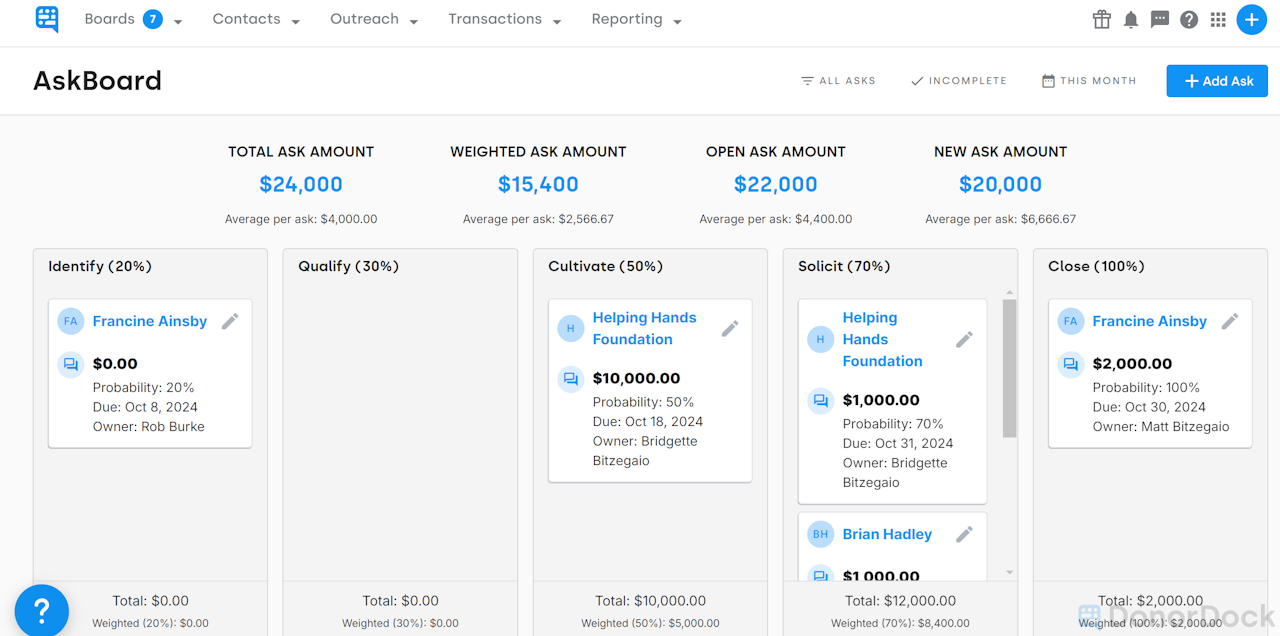The height and width of the screenshot is (636, 1280).
Task: Expand the Boards dropdown menu
Action: click(133, 20)
